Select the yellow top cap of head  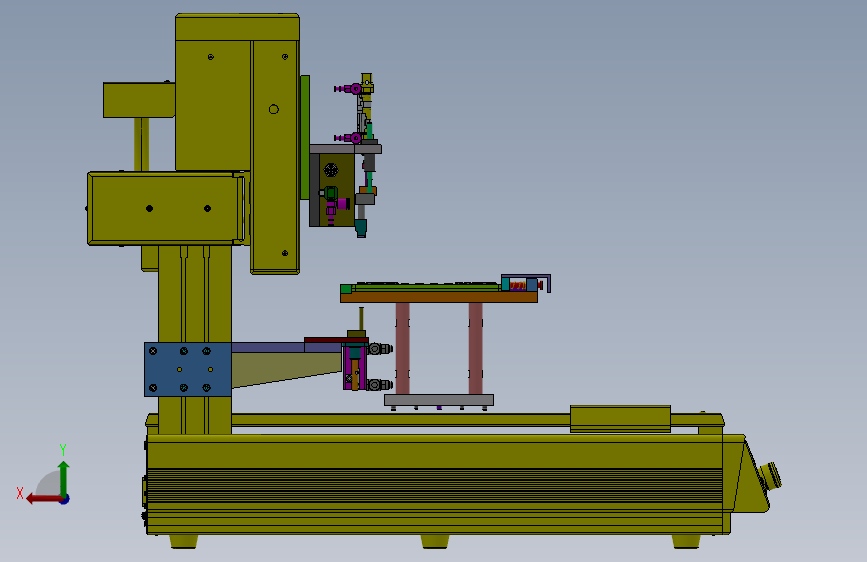point(237,27)
